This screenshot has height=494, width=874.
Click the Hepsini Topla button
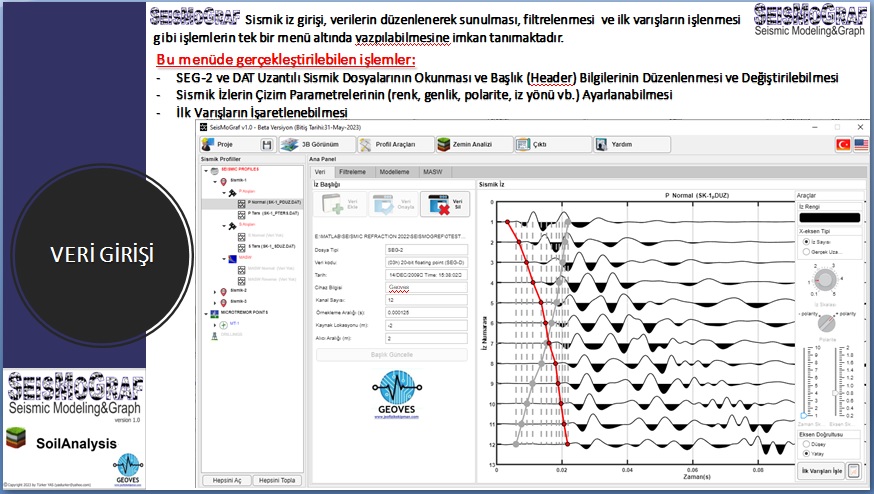click(277, 480)
